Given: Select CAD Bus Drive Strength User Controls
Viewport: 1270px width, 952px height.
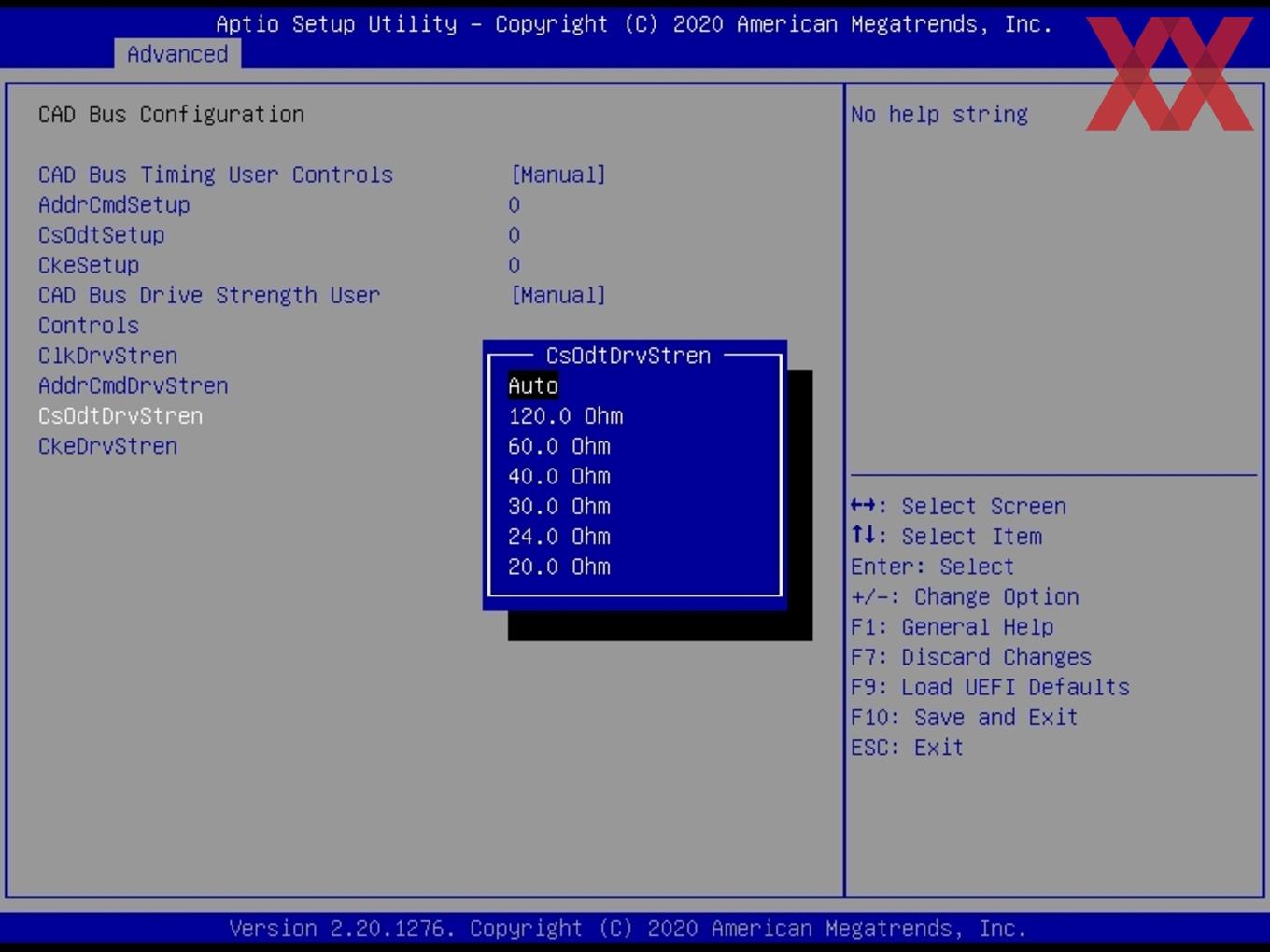Looking at the screenshot, I should tap(209, 310).
